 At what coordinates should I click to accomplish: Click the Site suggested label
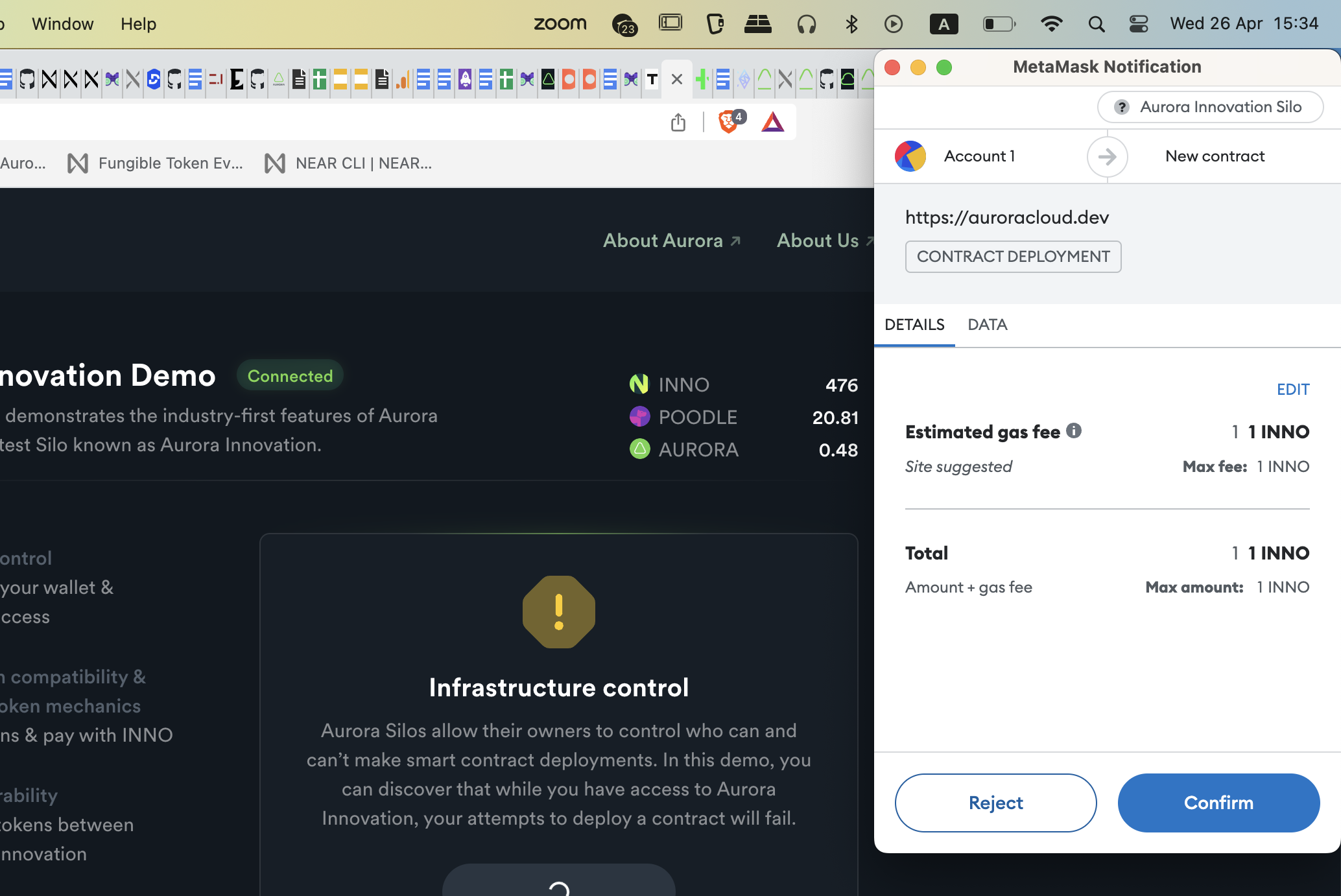coord(958,467)
